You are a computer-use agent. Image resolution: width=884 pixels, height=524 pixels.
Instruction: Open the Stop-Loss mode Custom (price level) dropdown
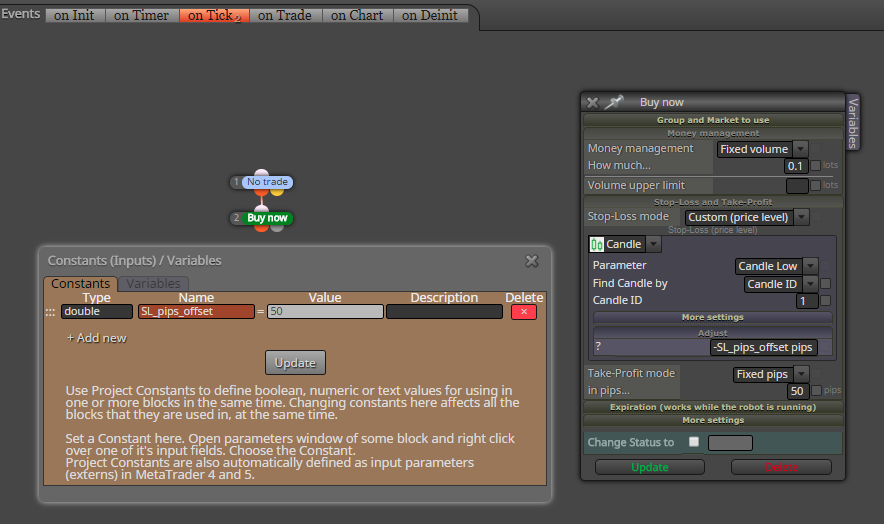click(801, 217)
